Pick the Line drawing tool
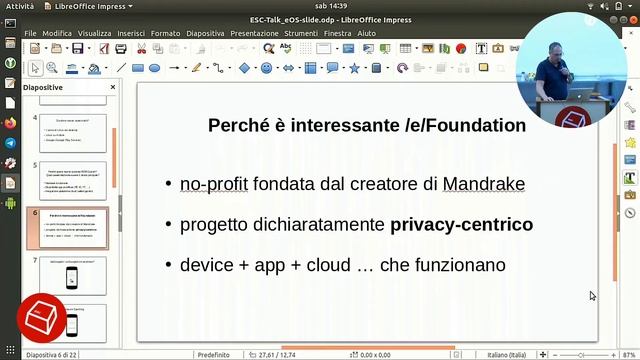 [x=121, y=68]
